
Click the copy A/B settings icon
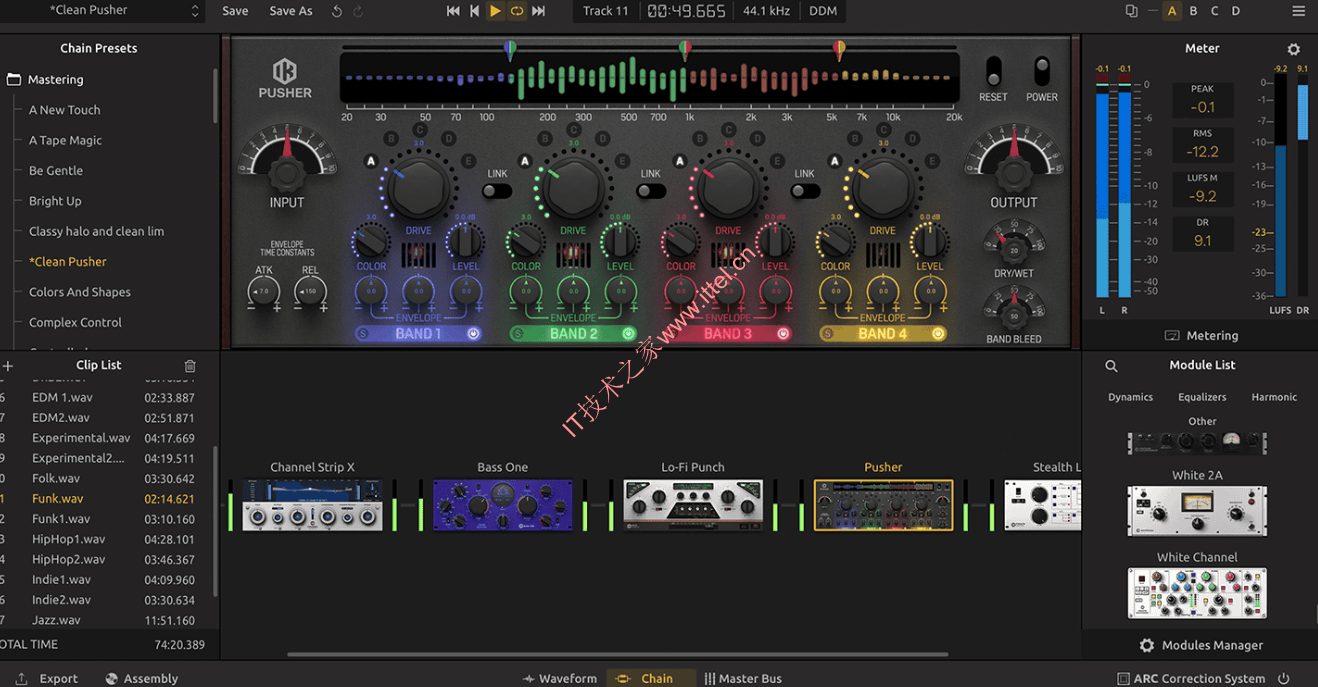point(1131,11)
